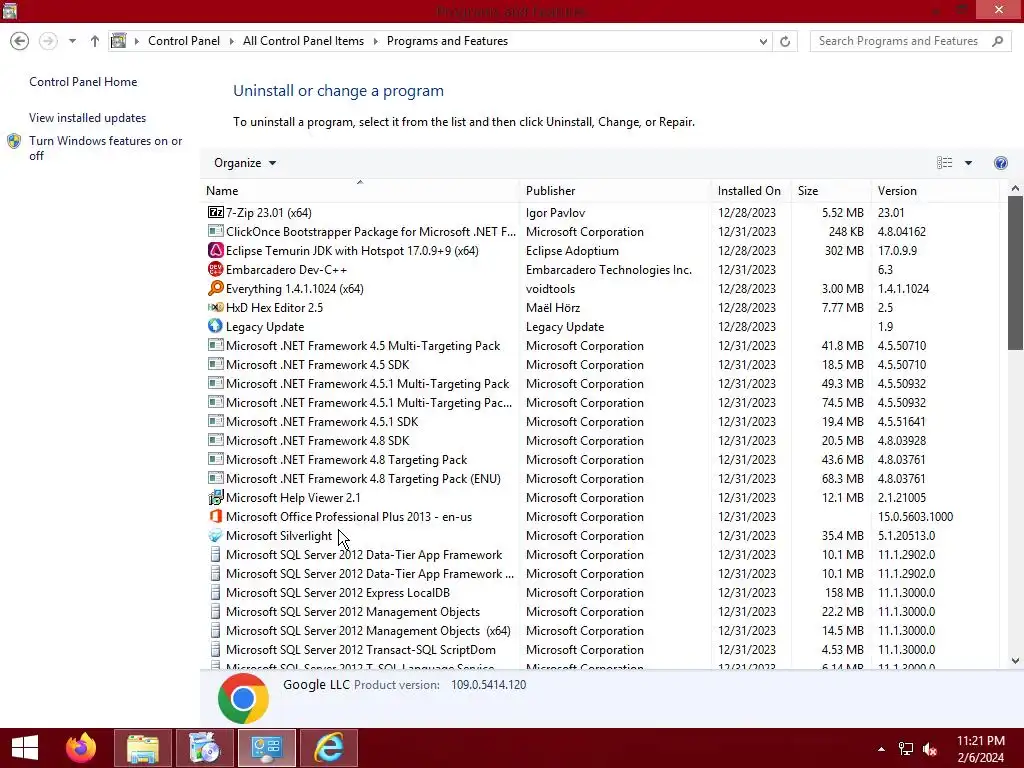Click the Microsoft Office 2013 icon
This screenshot has height=768, width=1024.
coord(215,517)
